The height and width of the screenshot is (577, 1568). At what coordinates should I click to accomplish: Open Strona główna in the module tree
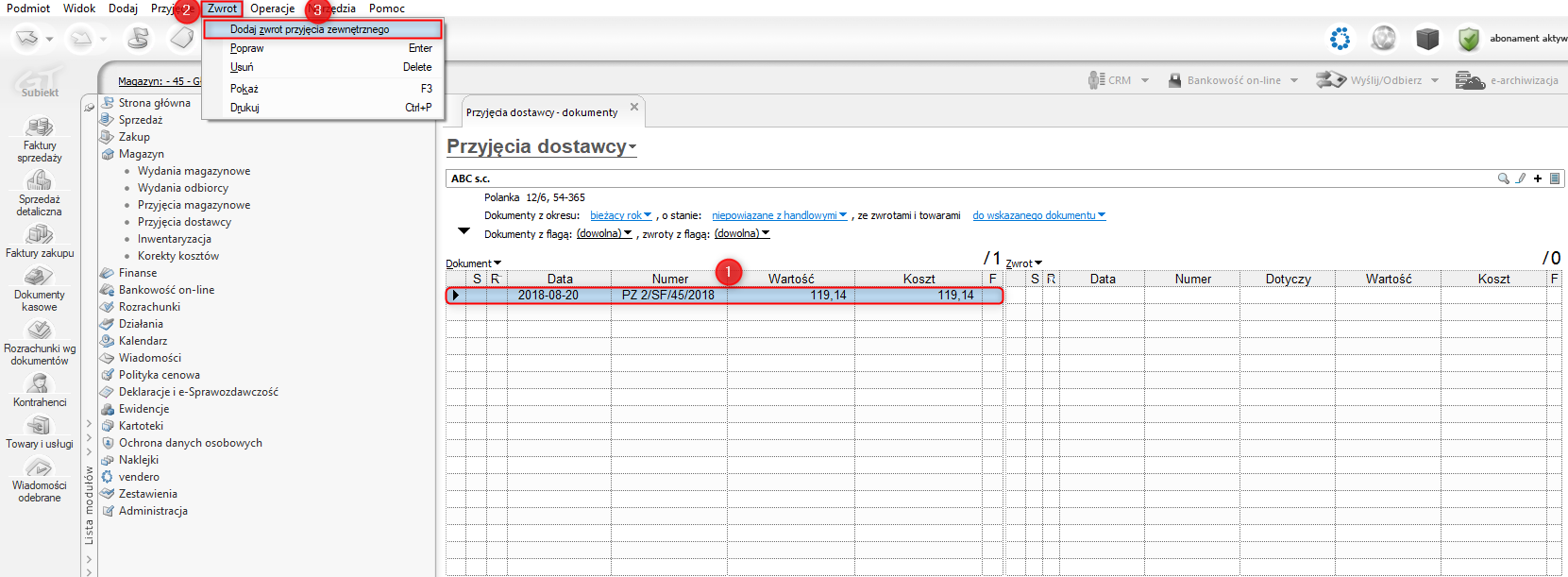tap(155, 103)
